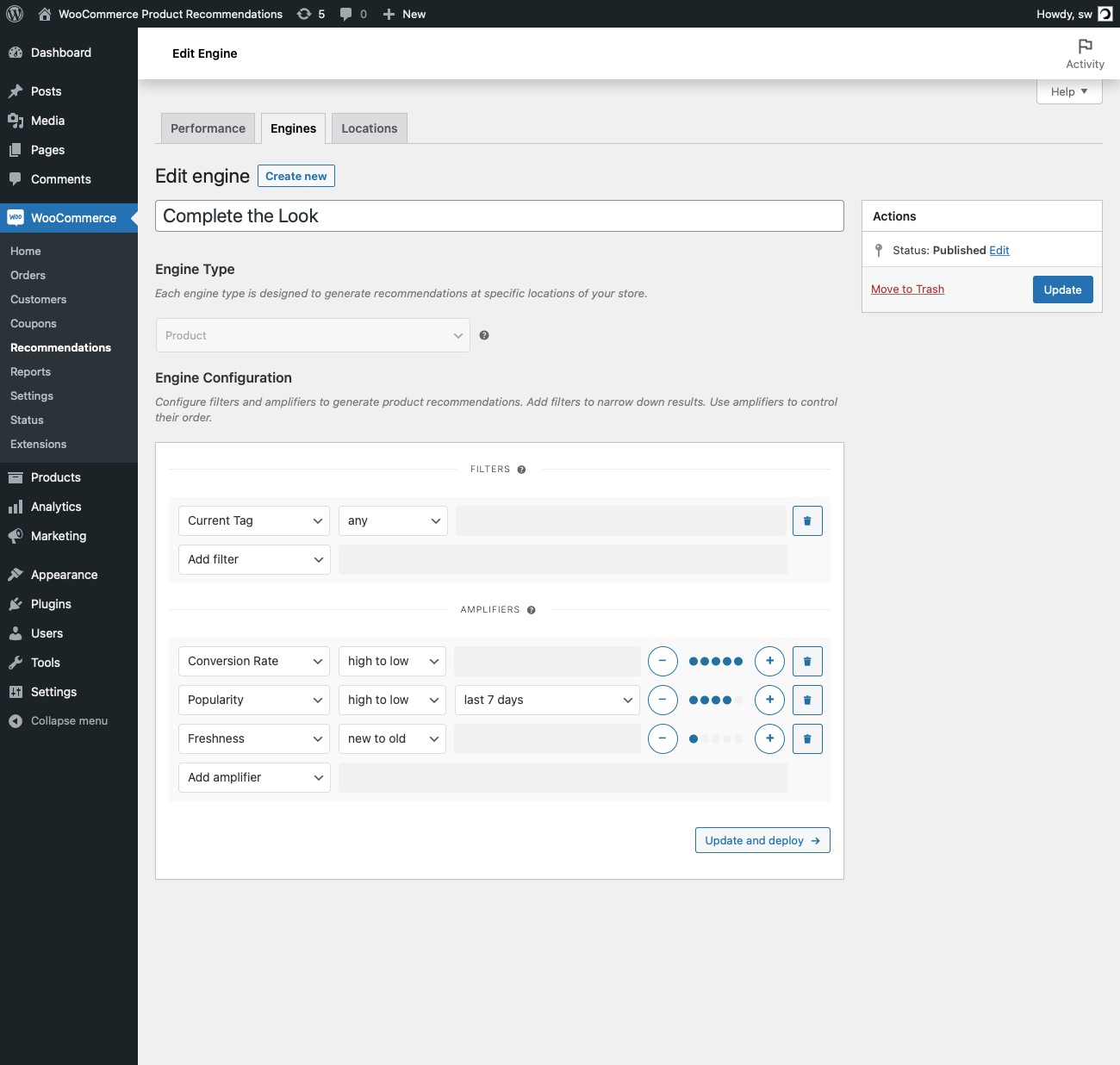Switch to the Performance tab

[x=208, y=128]
